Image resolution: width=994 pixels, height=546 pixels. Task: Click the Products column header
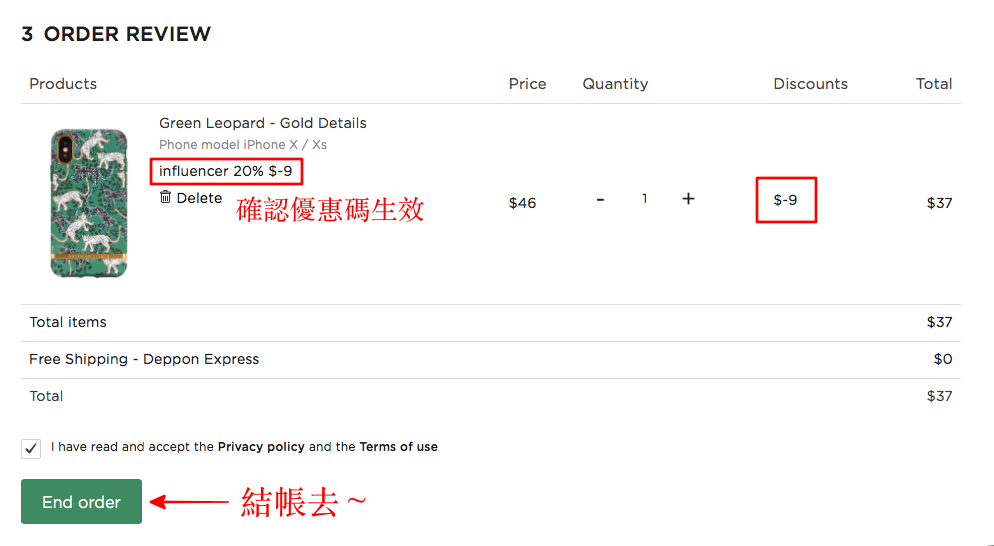point(63,84)
